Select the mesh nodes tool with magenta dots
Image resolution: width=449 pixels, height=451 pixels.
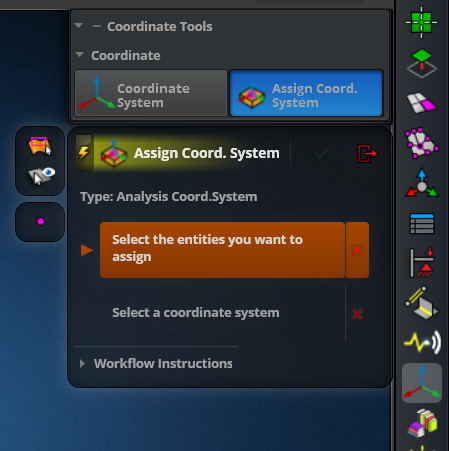point(422,143)
